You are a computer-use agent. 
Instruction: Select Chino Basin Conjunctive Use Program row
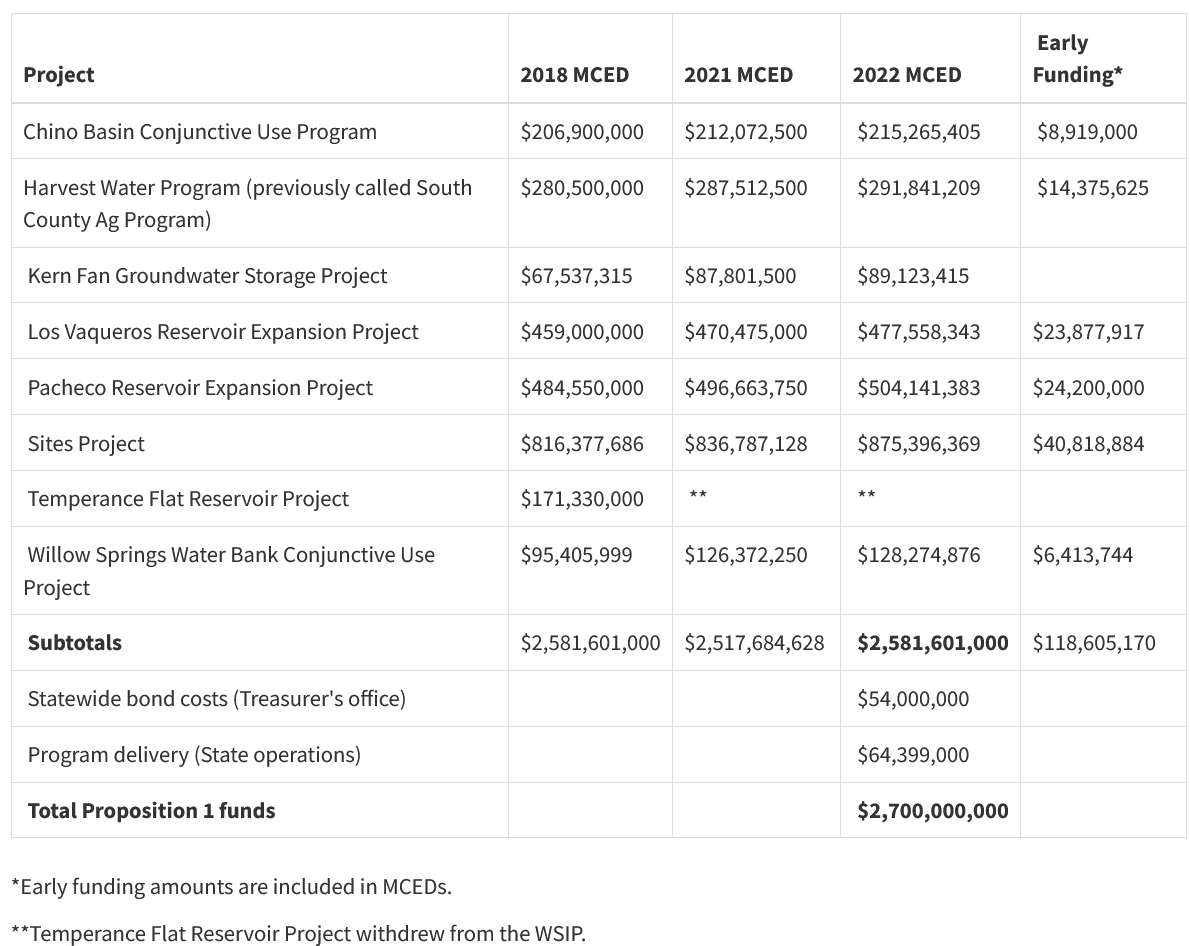[x=599, y=131]
